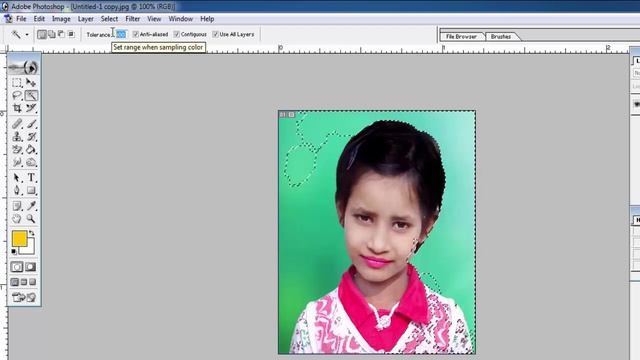Click the document icon beside File menu
The image size is (640, 360).
(x=8, y=19)
